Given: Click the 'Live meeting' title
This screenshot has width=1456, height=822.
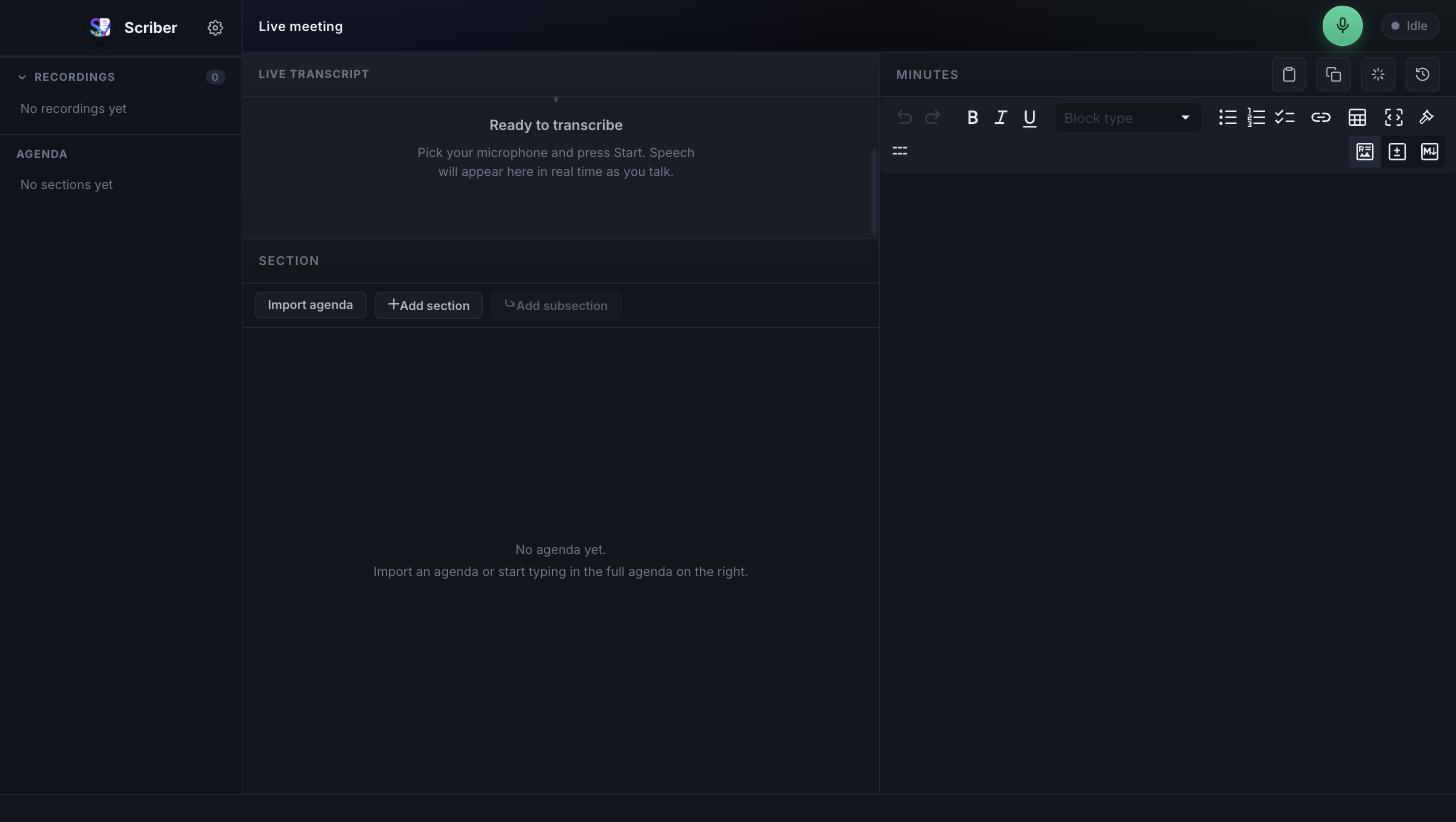Looking at the screenshot, I should coord(300,26).
